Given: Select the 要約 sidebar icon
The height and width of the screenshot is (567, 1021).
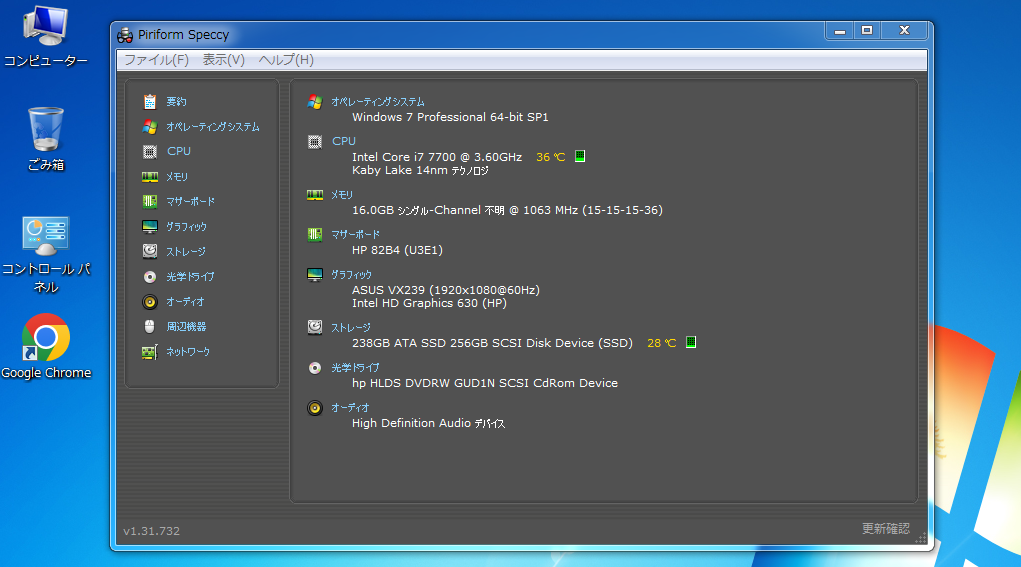Looking at the screenshot, I should (x=150, y=102).
